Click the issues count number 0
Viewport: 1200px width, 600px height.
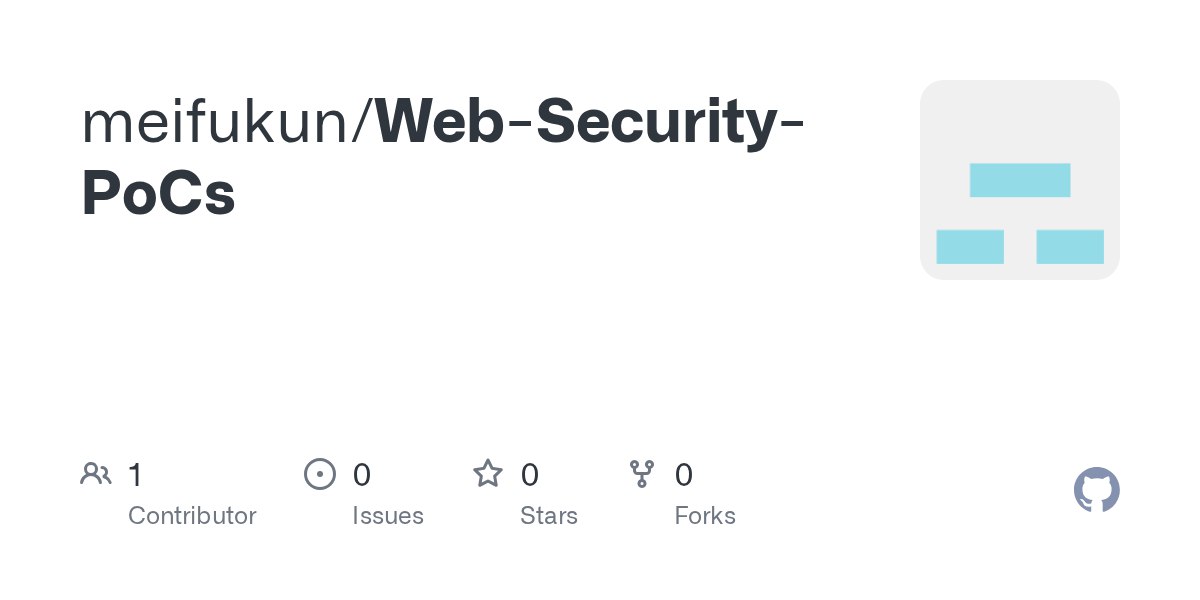(362, 474)
